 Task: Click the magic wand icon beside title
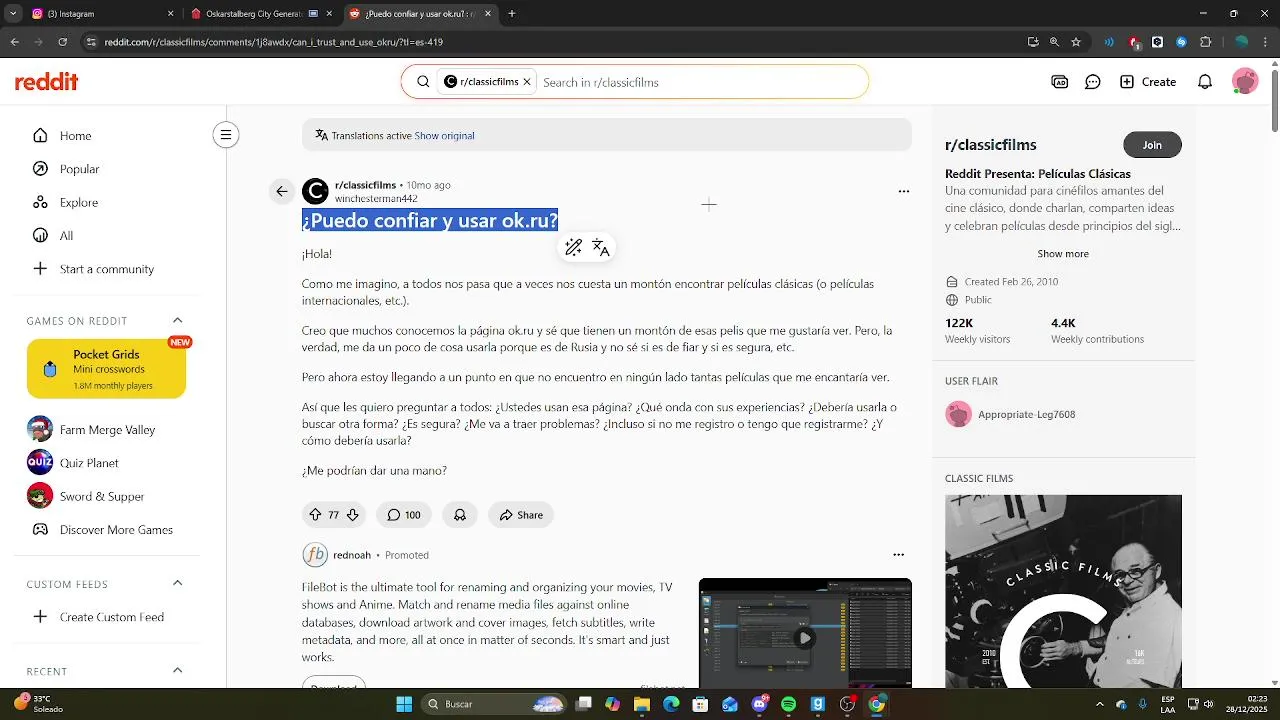(573, 248)
